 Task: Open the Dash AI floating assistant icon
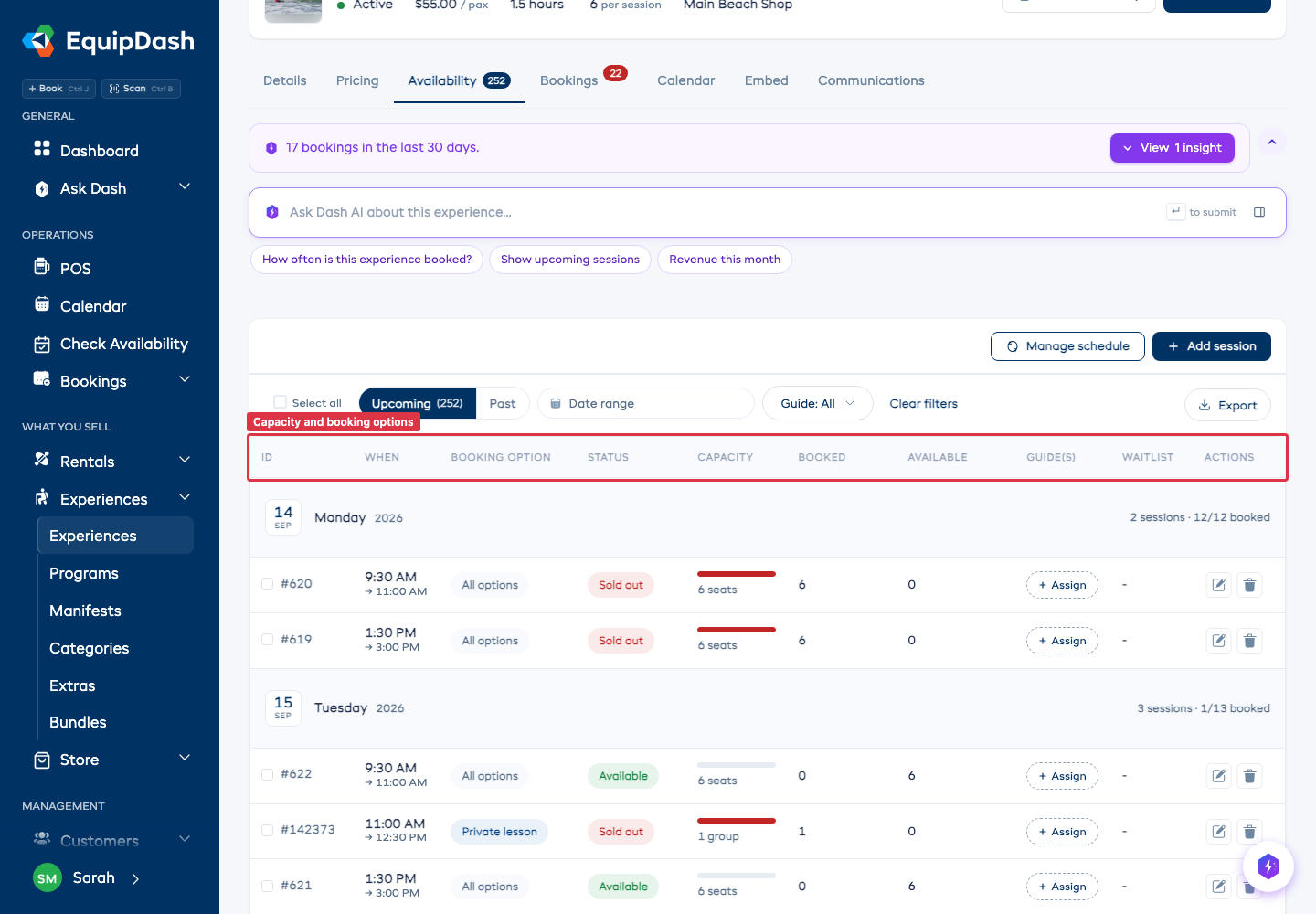(x=1268, y=866)
